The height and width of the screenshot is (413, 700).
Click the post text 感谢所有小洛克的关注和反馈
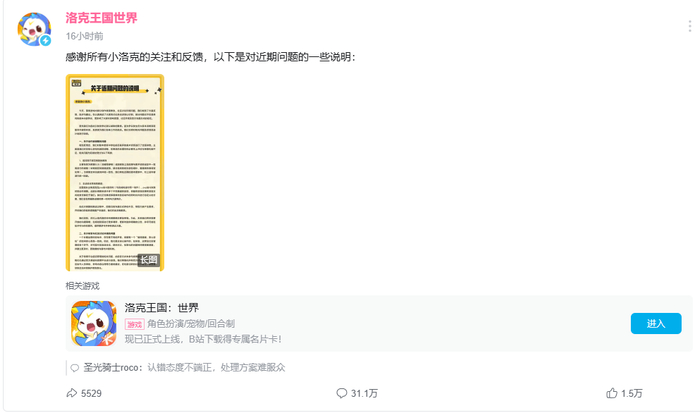coord(134,57)
